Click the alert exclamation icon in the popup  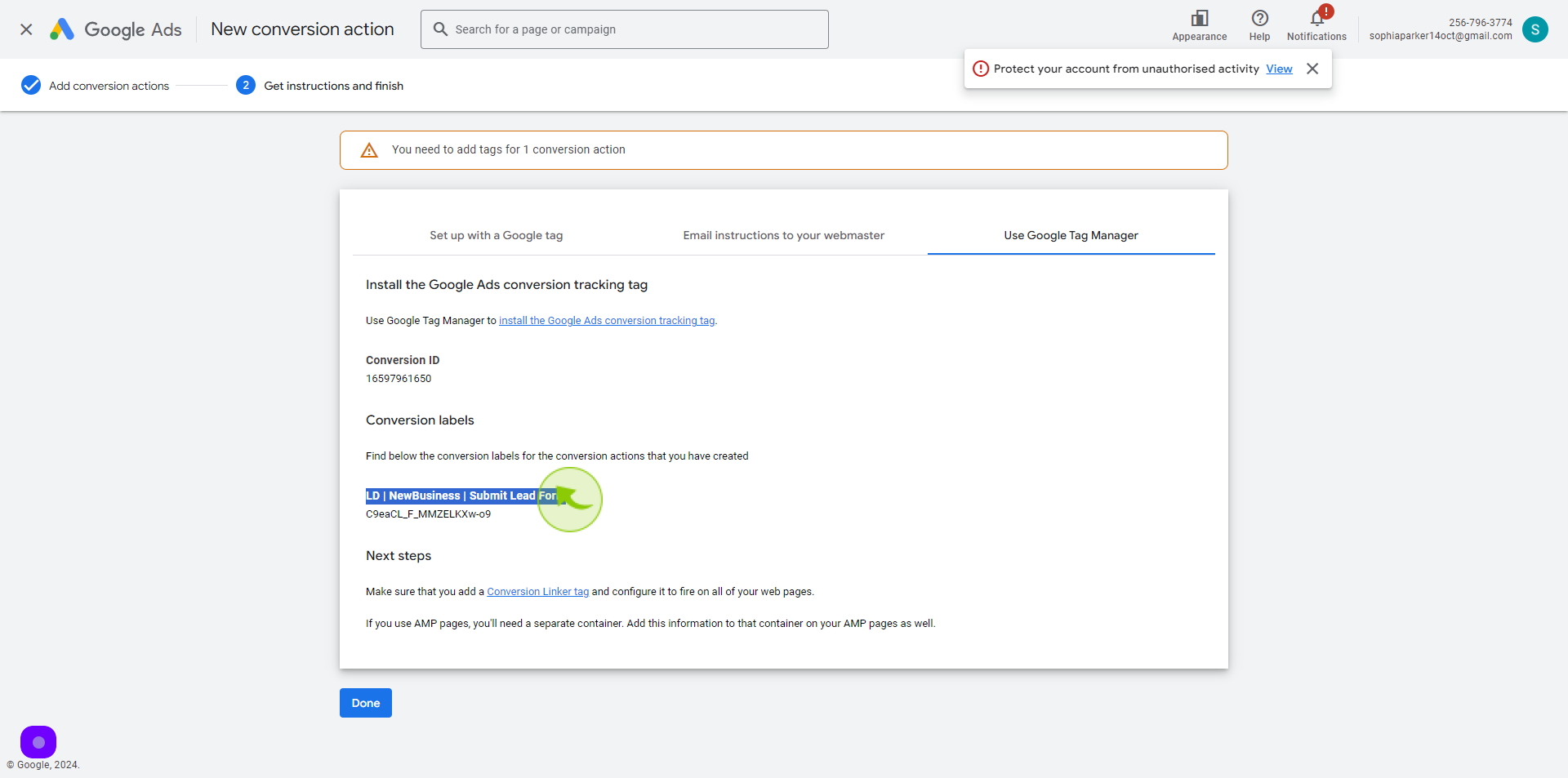pos(981,69)
